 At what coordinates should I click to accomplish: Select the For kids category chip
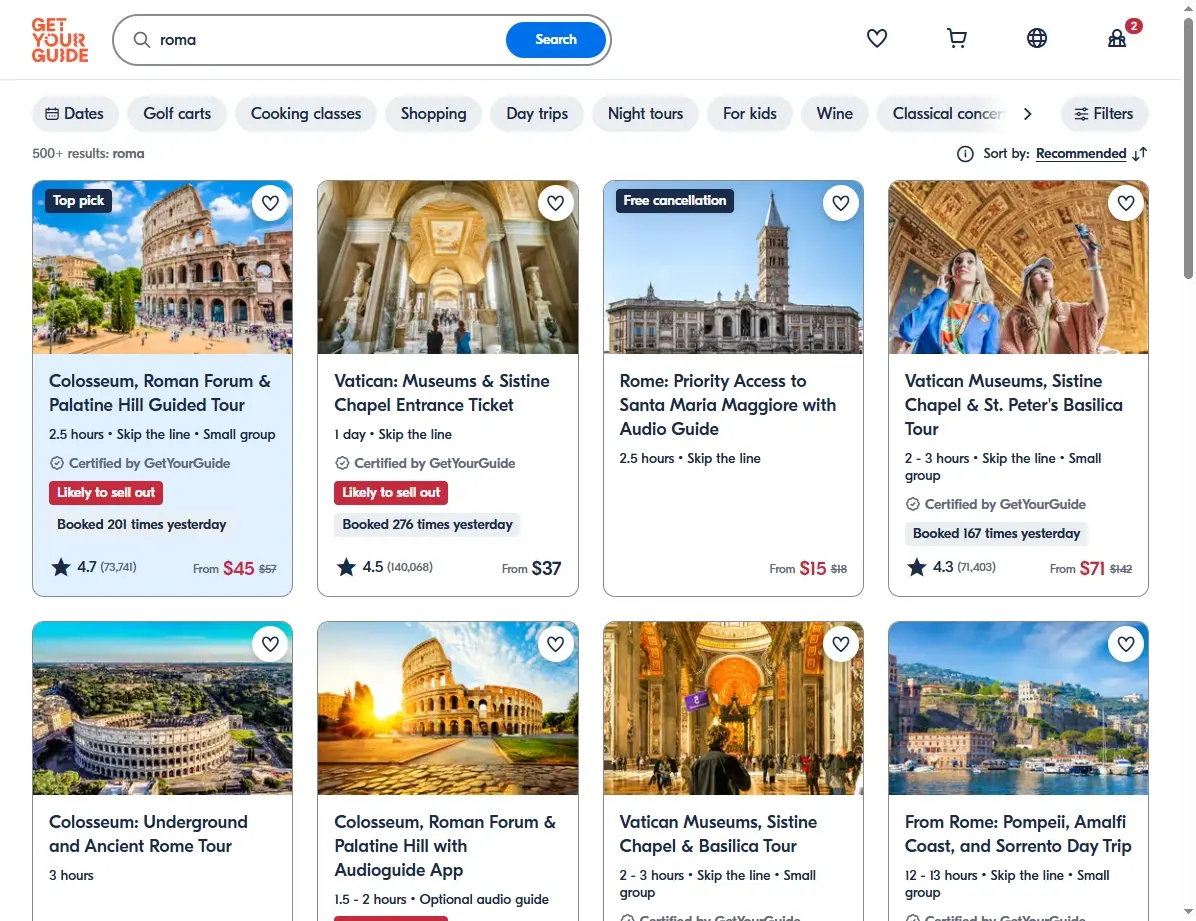(x=750, y=114)
